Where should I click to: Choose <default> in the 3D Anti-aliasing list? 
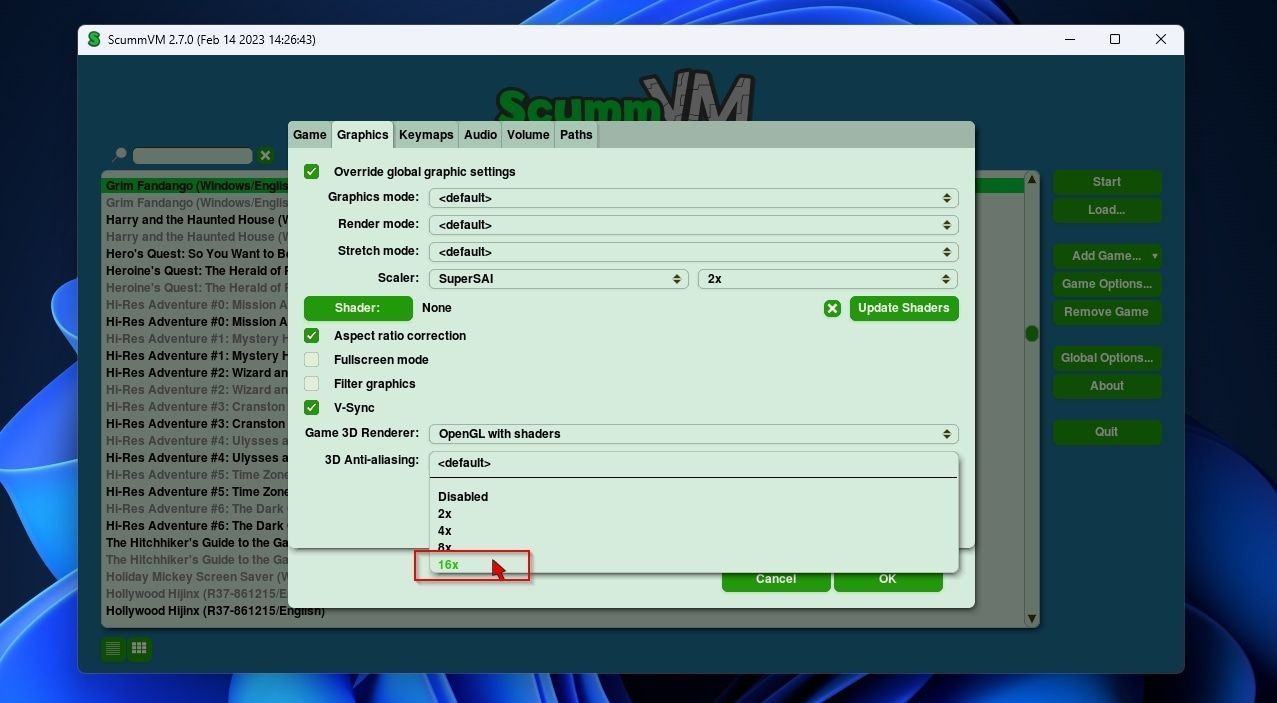694,463
